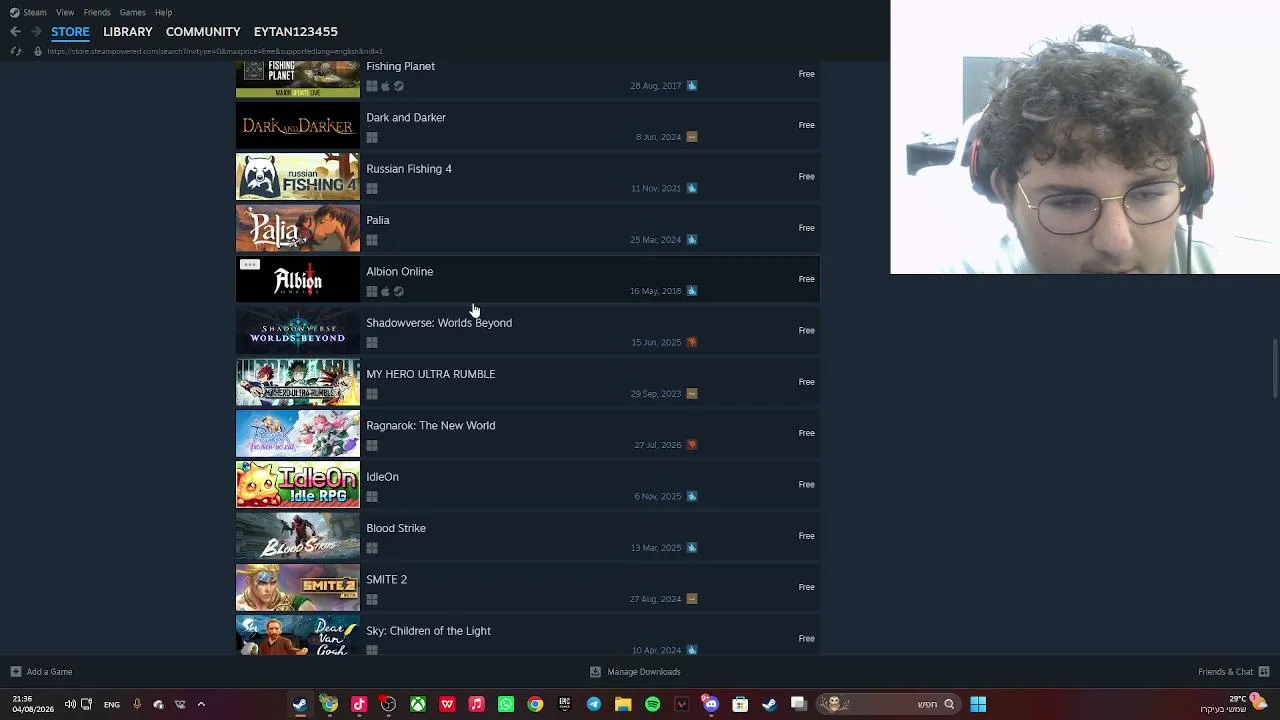Open the Albion Online options ellipsis badge
This screenshot has height=720, width=1280.
pos(250,265)
